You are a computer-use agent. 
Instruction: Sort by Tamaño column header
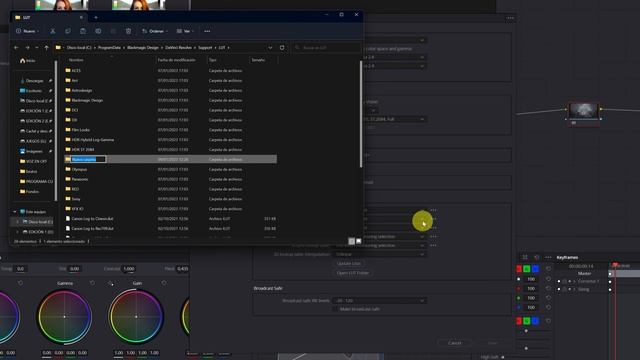click(258, 60)
